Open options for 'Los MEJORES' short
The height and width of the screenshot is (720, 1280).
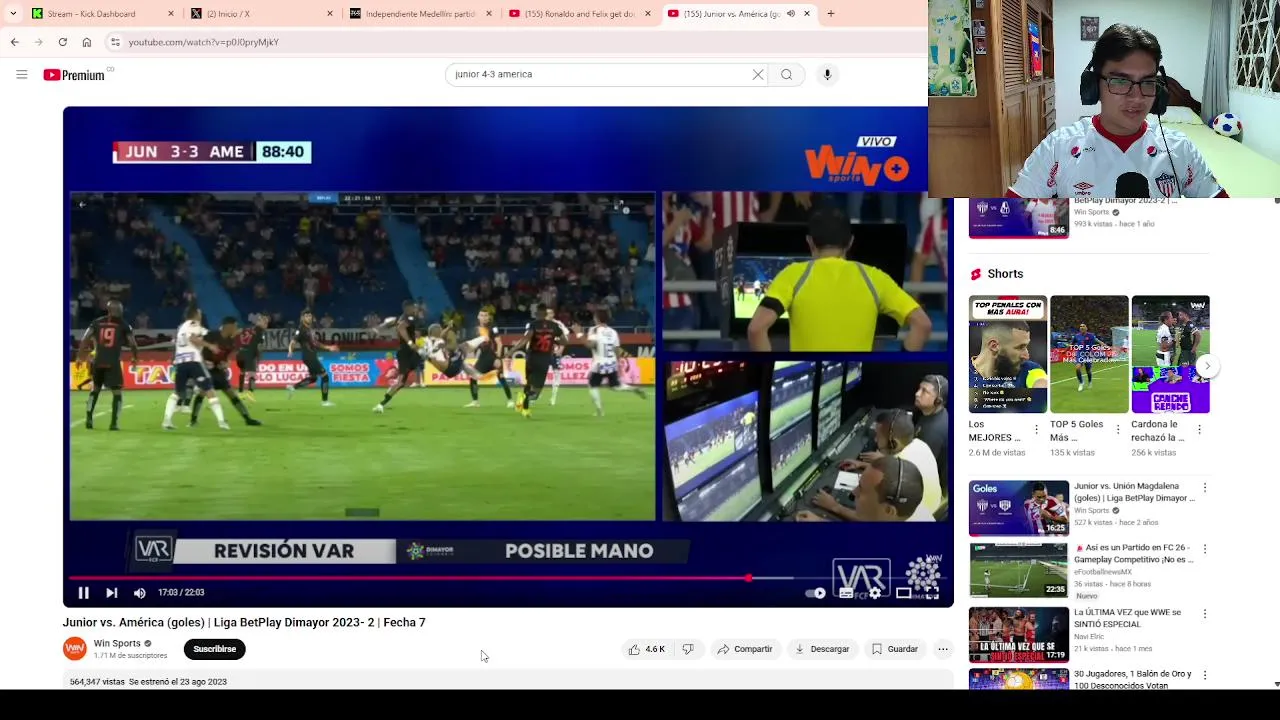[1036, 430]
